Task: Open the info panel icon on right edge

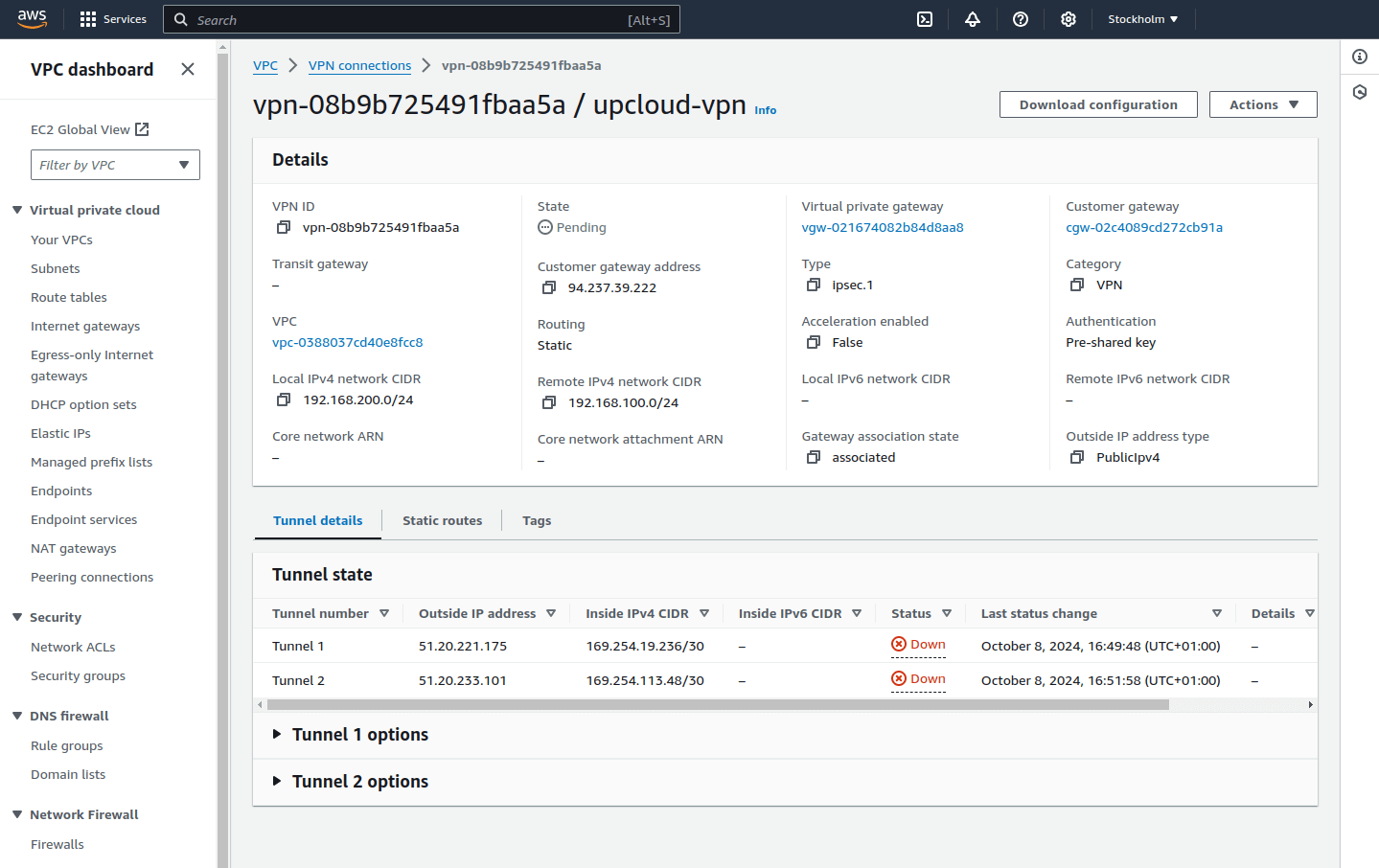Action: pos(1360,57)
